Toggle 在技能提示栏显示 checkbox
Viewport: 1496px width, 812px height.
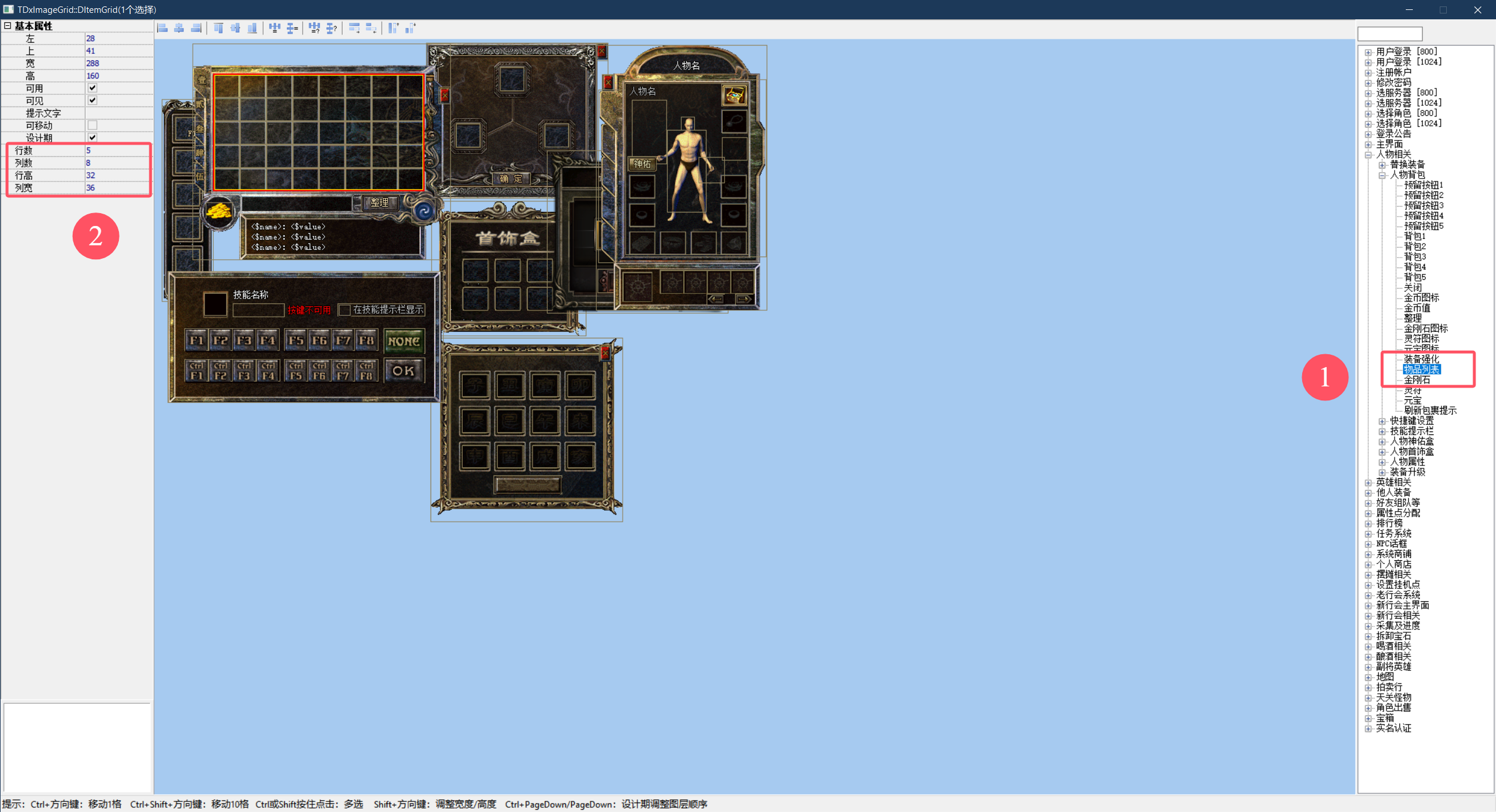click(344, 310)
